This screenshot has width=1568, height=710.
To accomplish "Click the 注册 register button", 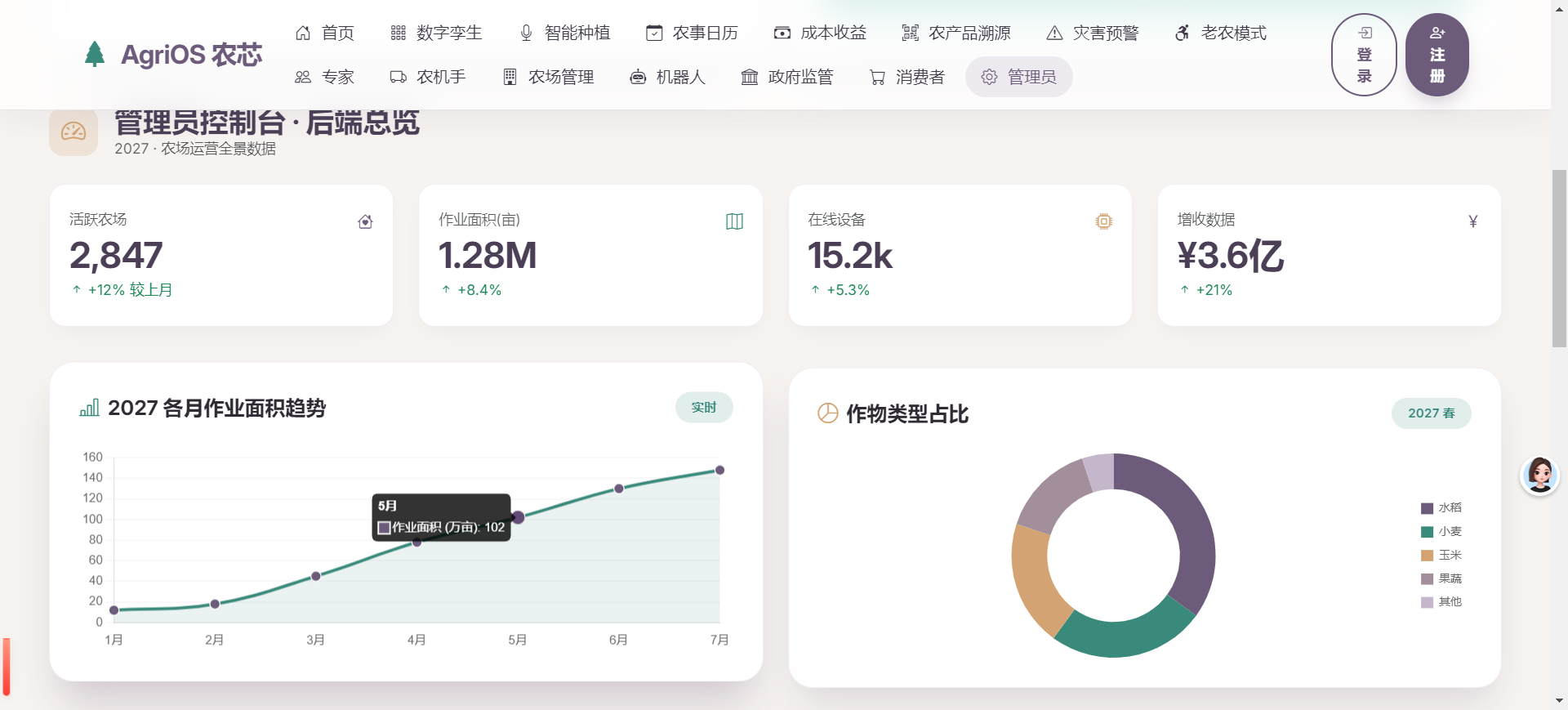I will tap(1437, 55).
